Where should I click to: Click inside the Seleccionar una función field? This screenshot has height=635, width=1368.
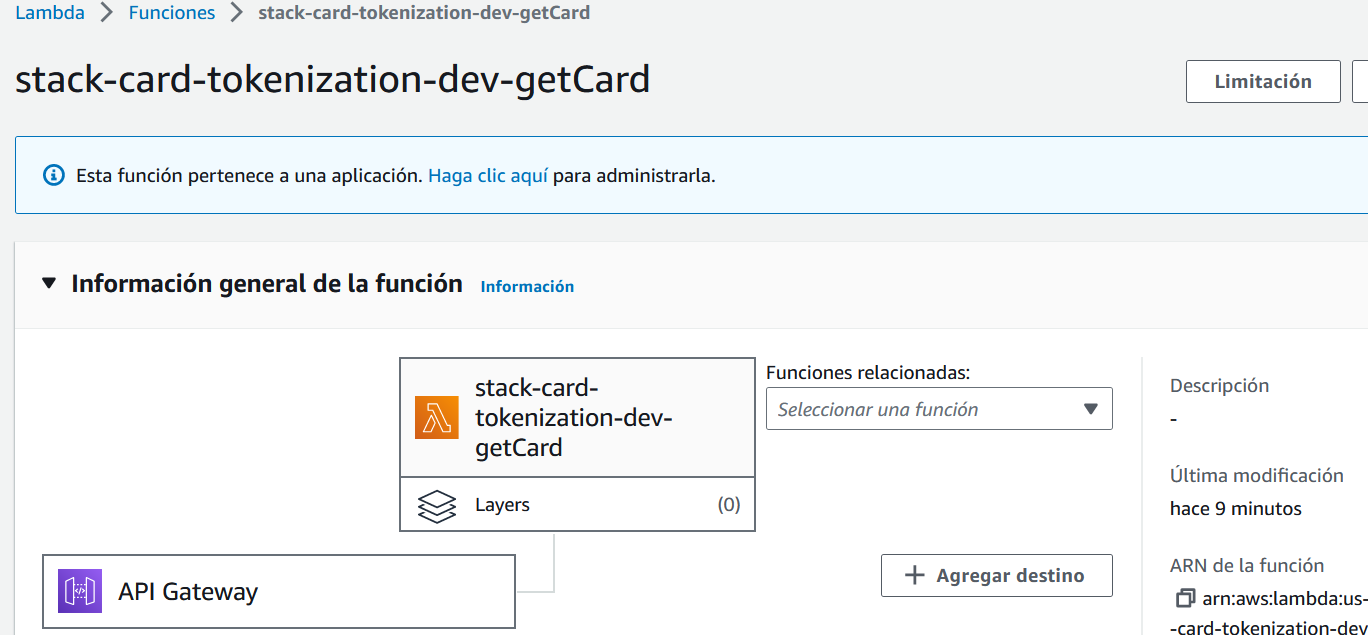(x=920, y=408)
